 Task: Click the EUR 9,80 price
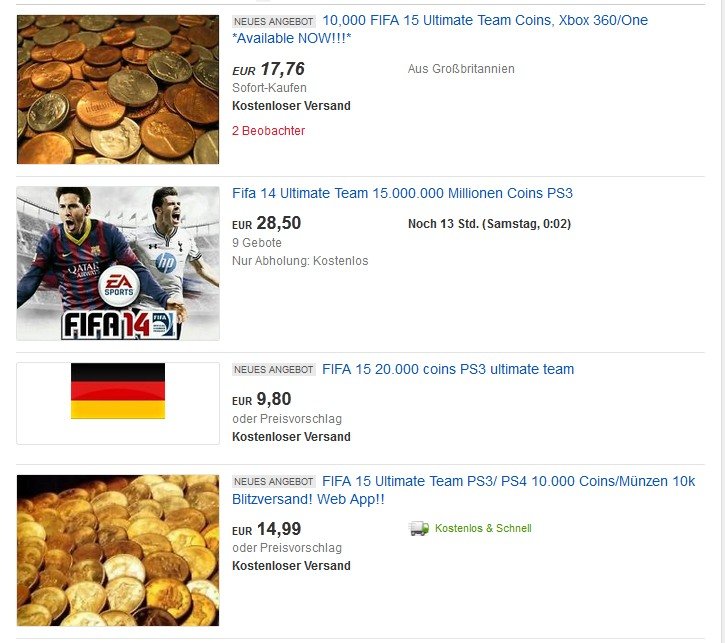tap(262, 399)
